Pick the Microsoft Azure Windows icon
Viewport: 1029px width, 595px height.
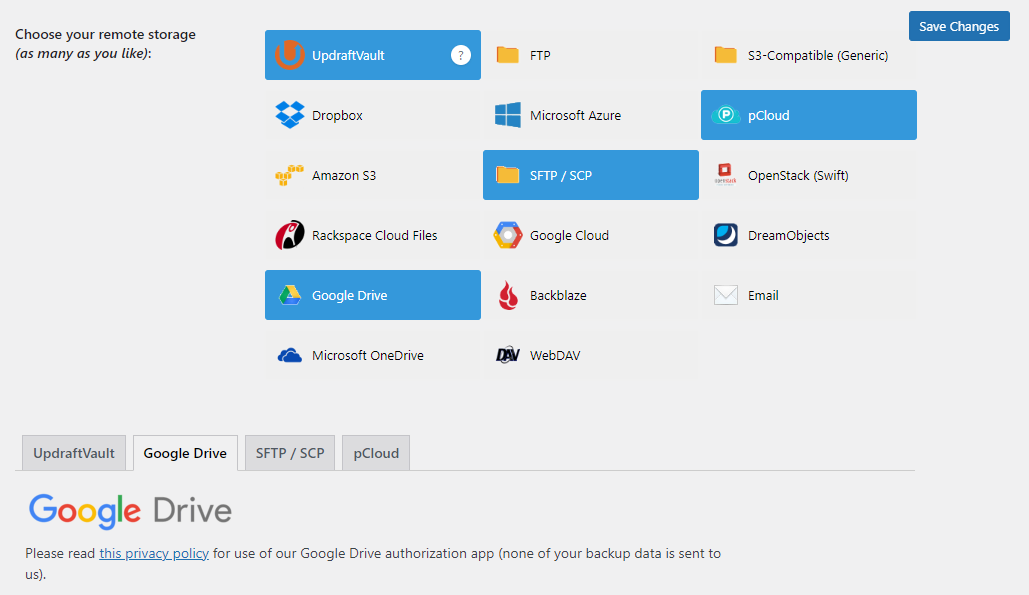(x=507, y=115)
